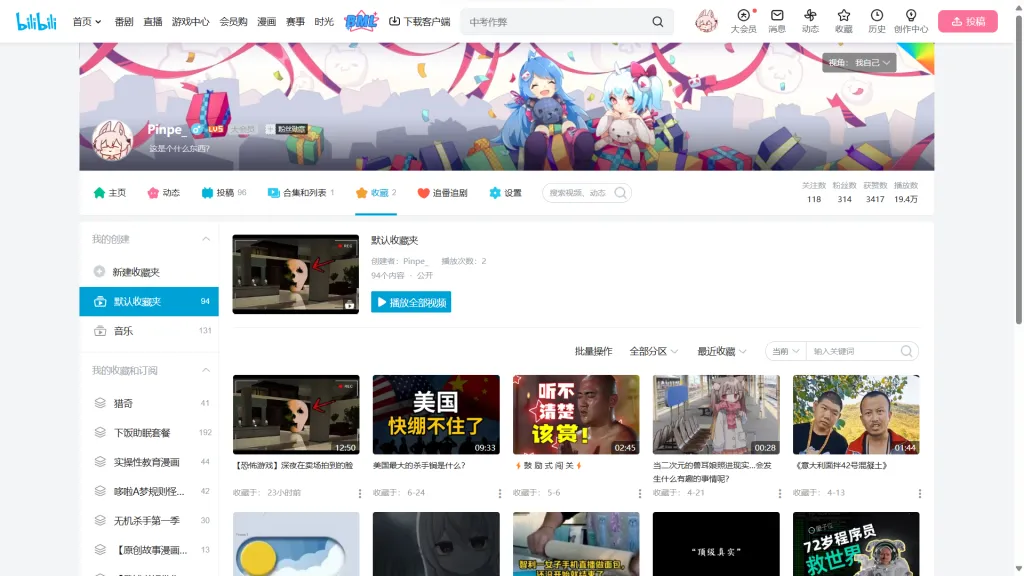The height and width of the screenshot is (576, 1024).
Task: Select the 音乐 folder
Action: click(149, 331)
